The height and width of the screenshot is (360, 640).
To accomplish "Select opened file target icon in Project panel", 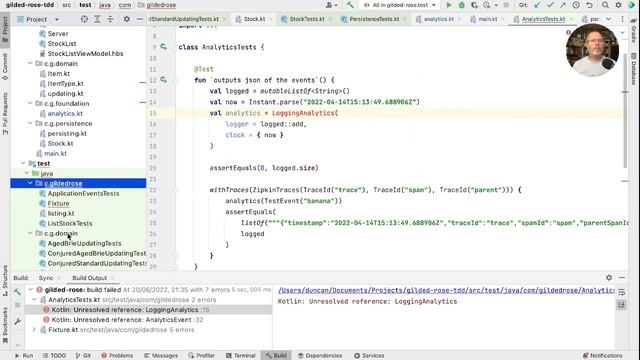I will click(x=84, y=19).
